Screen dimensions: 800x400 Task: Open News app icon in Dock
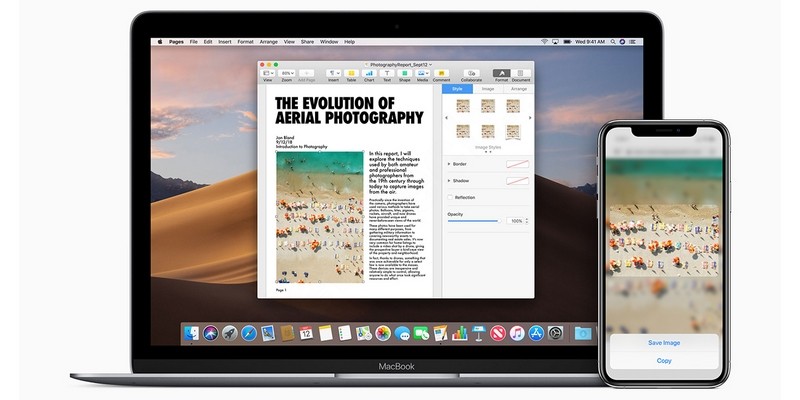click(497, 333)
